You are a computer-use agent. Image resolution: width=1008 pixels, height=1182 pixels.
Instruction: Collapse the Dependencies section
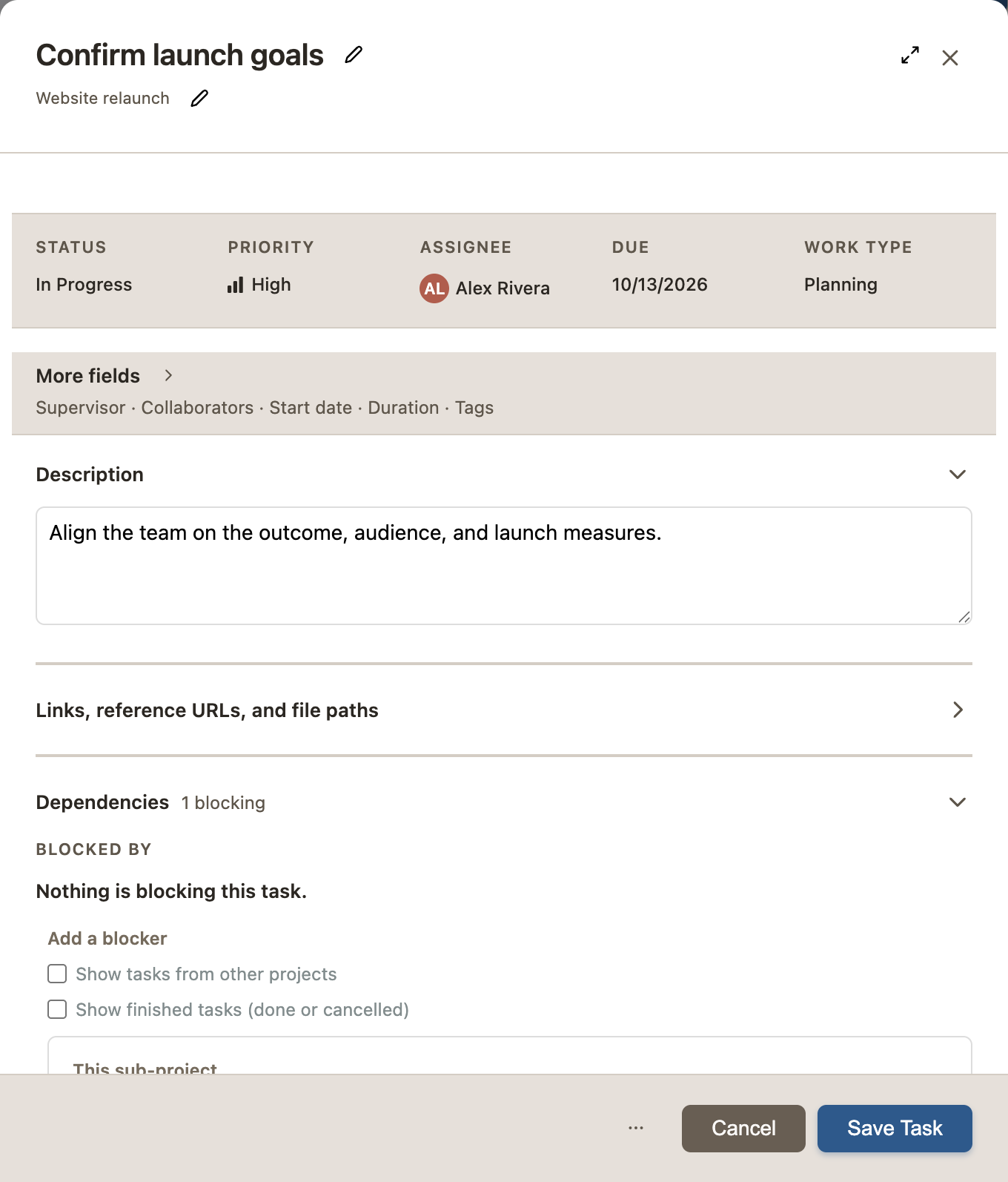pyautogui.click(x=958, y=802)
